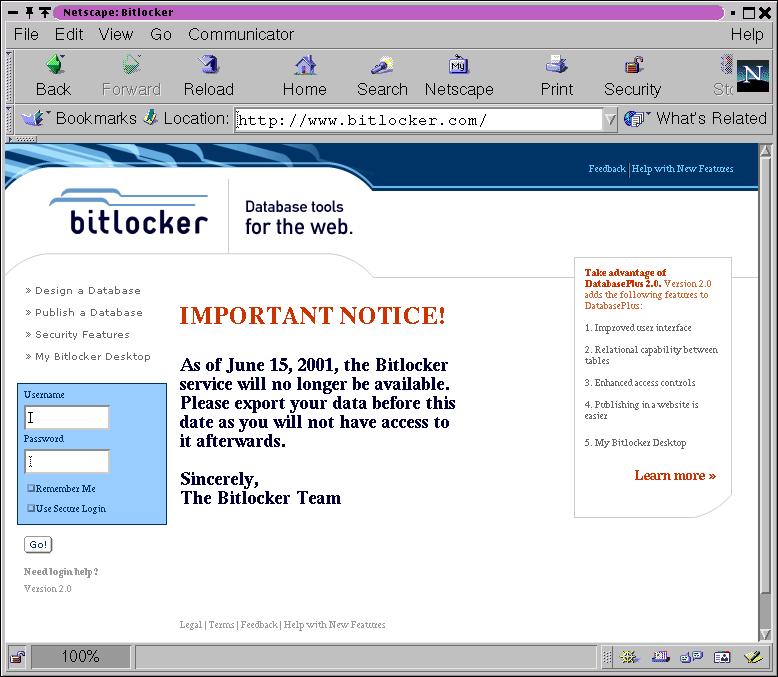Click the vertical scrollbar thumb

[765, 375]
